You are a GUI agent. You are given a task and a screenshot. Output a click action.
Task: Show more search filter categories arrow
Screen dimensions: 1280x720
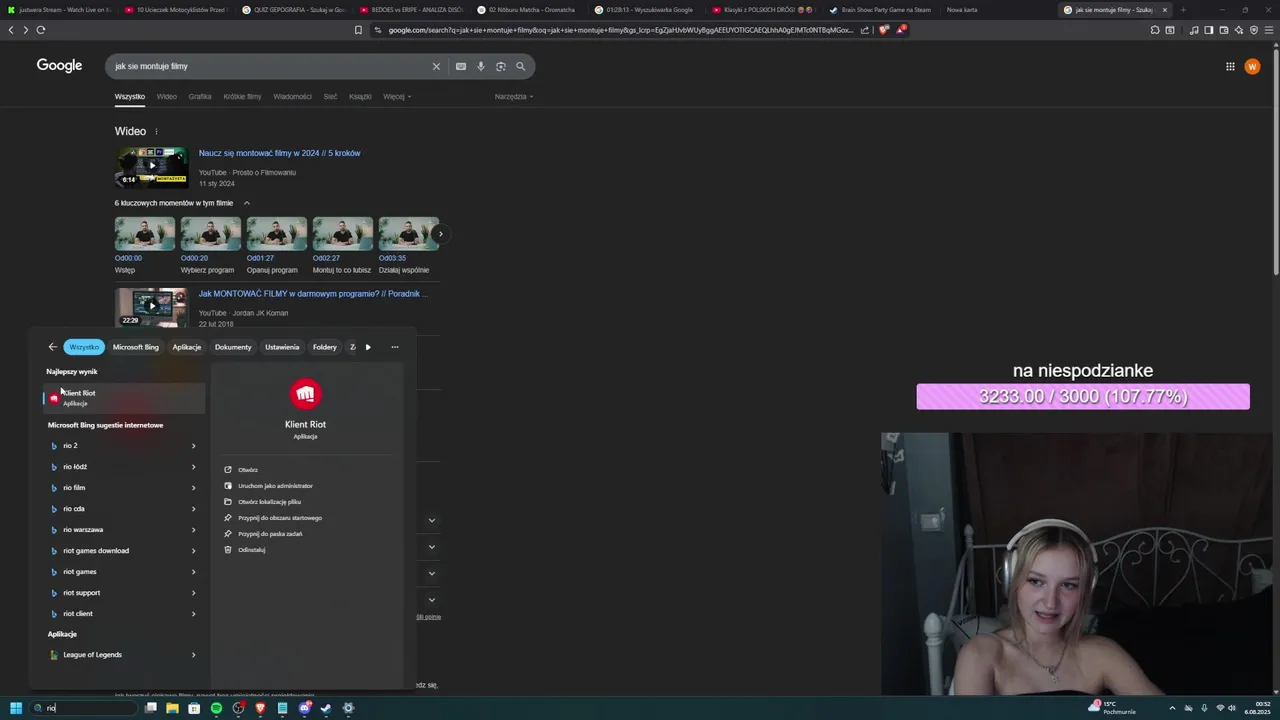tap(368, 347)
